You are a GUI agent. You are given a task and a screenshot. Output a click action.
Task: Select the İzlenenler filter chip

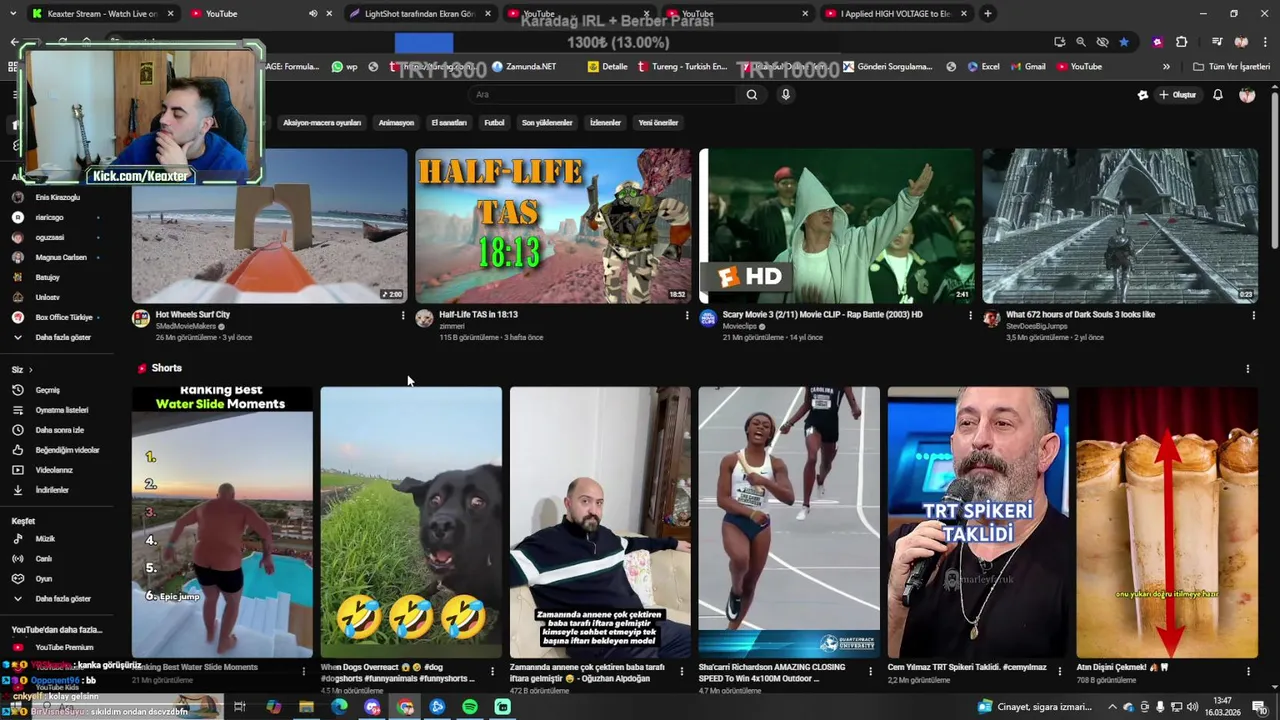[605, 123]
